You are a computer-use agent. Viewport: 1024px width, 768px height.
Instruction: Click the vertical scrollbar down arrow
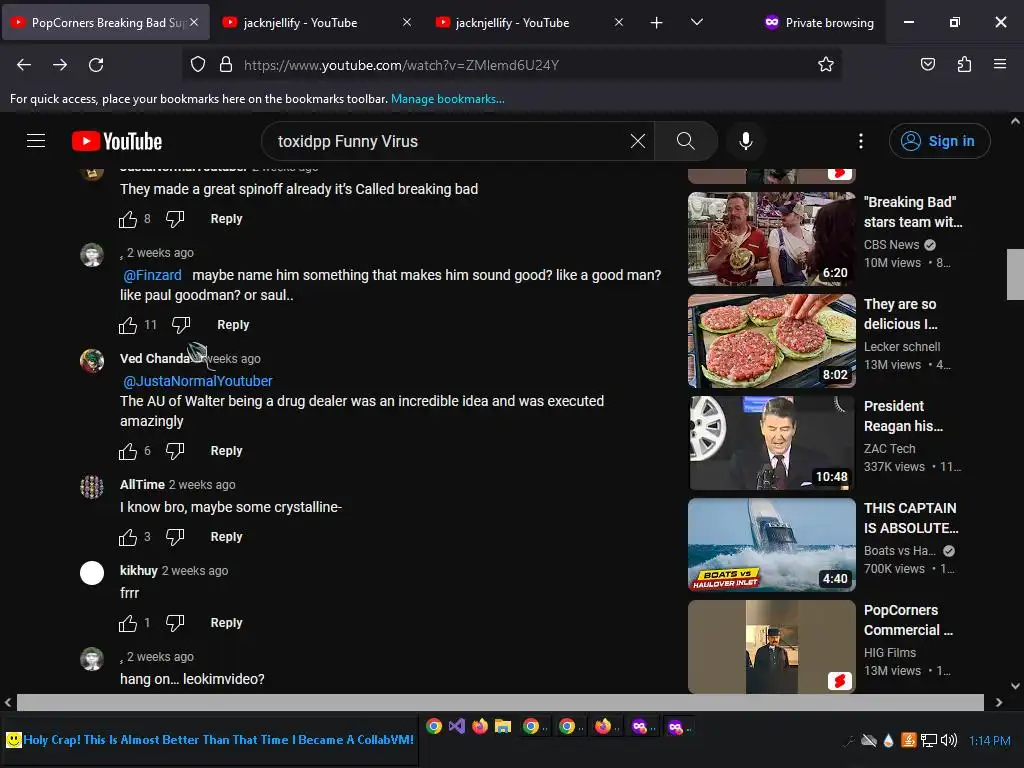coord(1015,686)
